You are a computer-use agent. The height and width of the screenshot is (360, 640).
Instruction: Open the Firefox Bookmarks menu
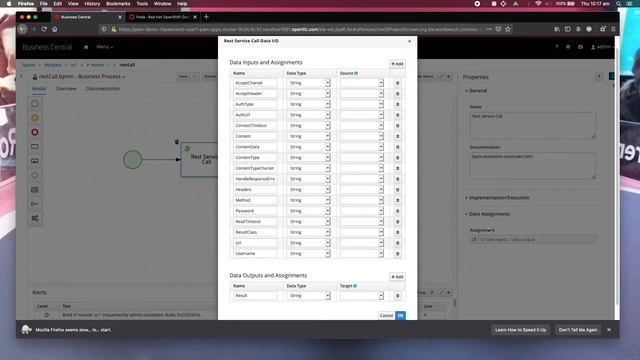tap(118, 4)
